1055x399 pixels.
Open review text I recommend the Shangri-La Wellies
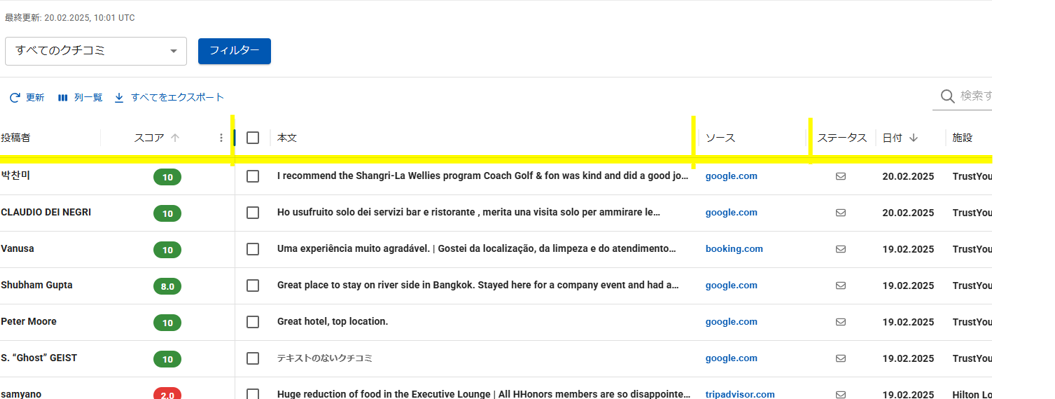(x=483, y=176)
